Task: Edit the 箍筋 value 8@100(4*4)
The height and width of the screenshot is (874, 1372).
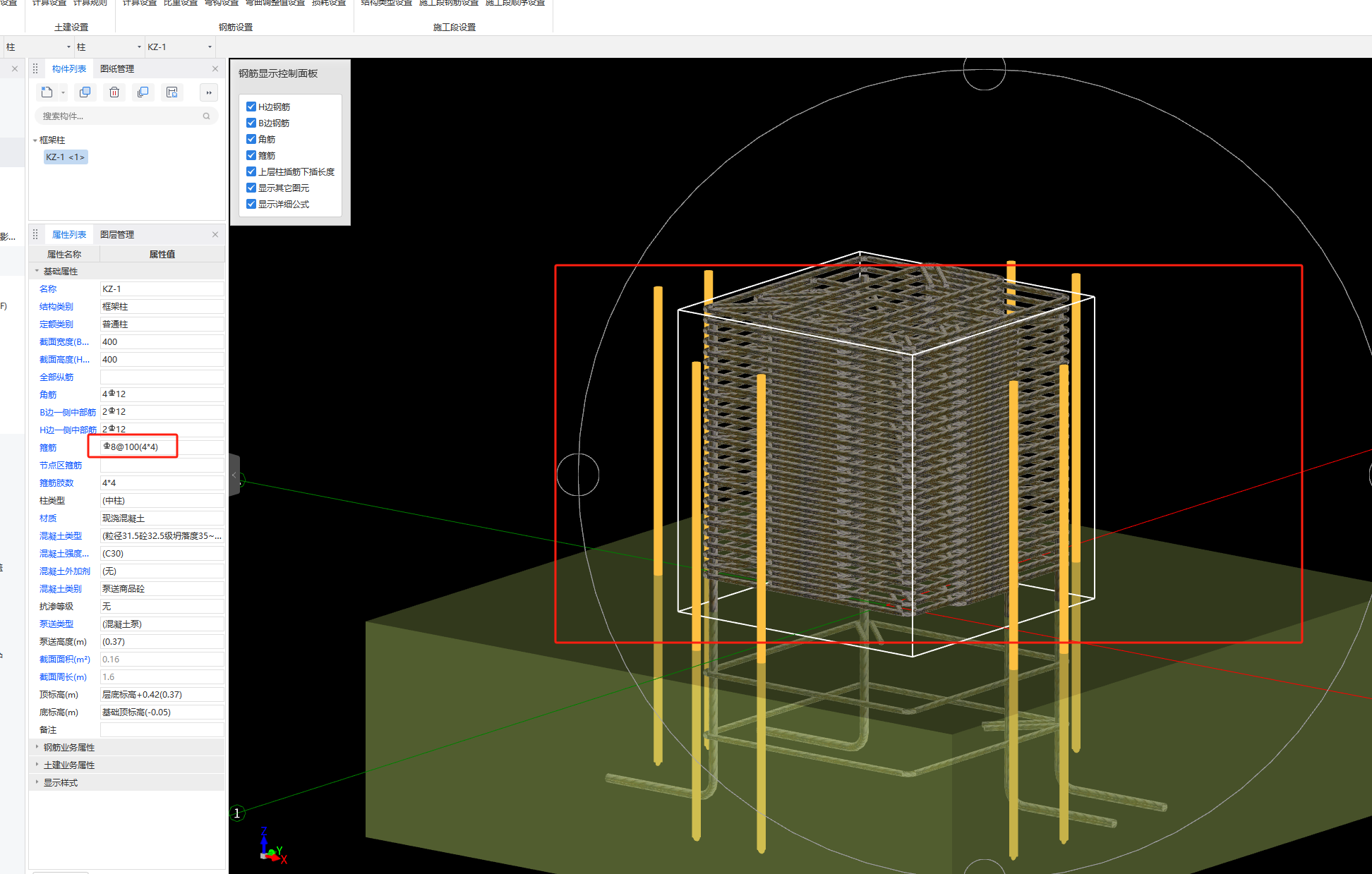Action: [x=162, y=447]
